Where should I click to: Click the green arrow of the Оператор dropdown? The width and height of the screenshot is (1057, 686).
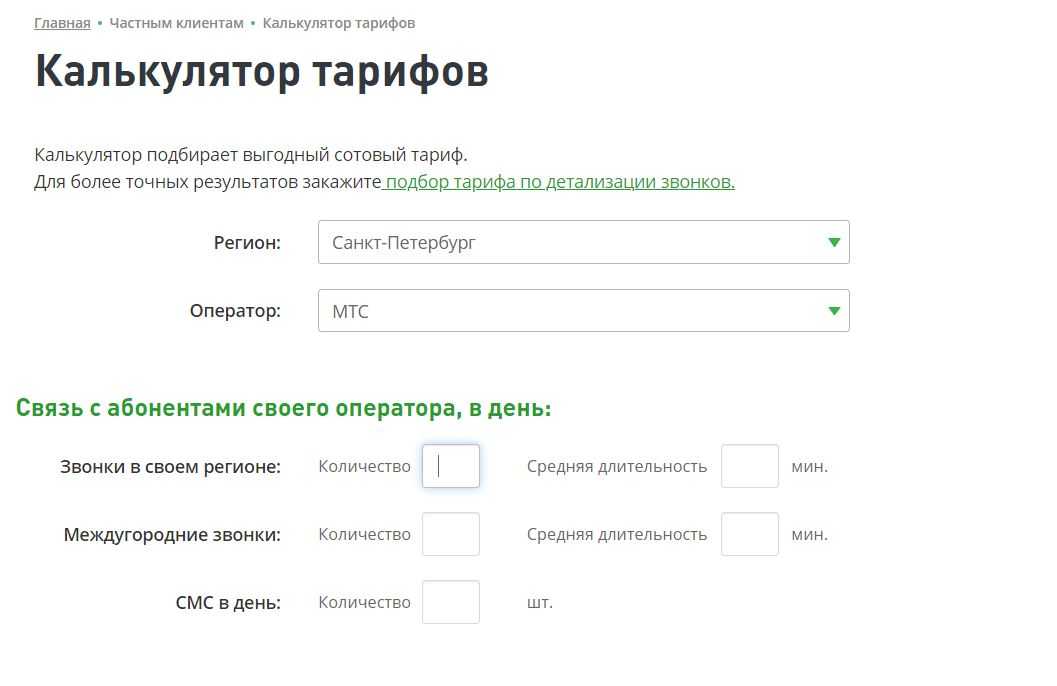(834, 311)
